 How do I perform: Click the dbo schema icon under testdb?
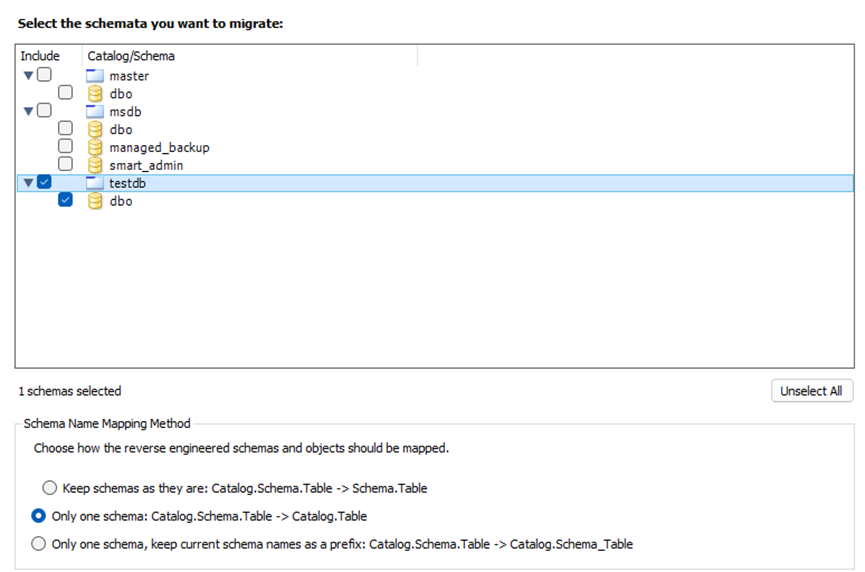click(95, 202)
